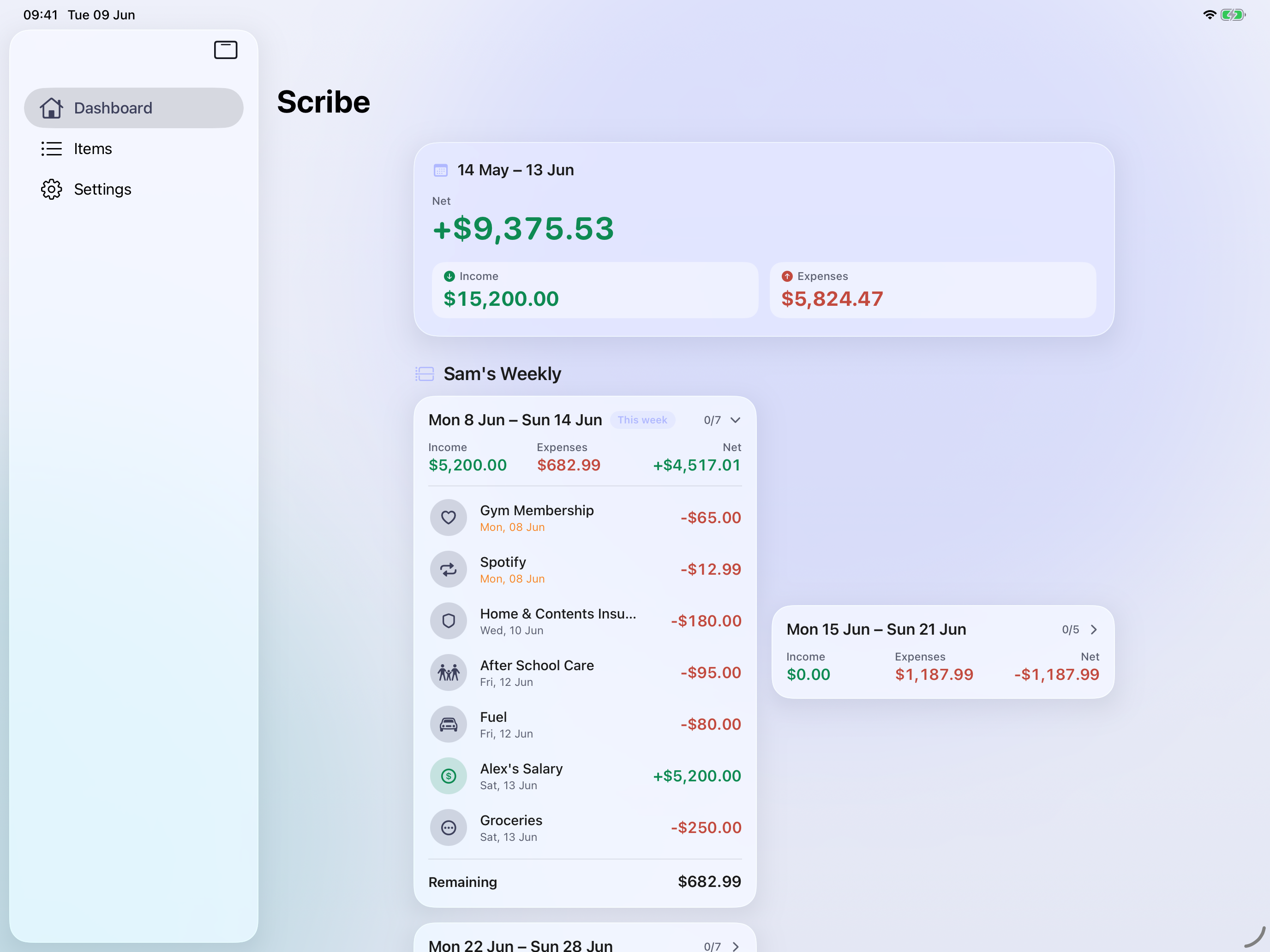This screenshot has height=952, width=1270.
Task: Click the Sam's Weekly heading
Action: [503, 374]
